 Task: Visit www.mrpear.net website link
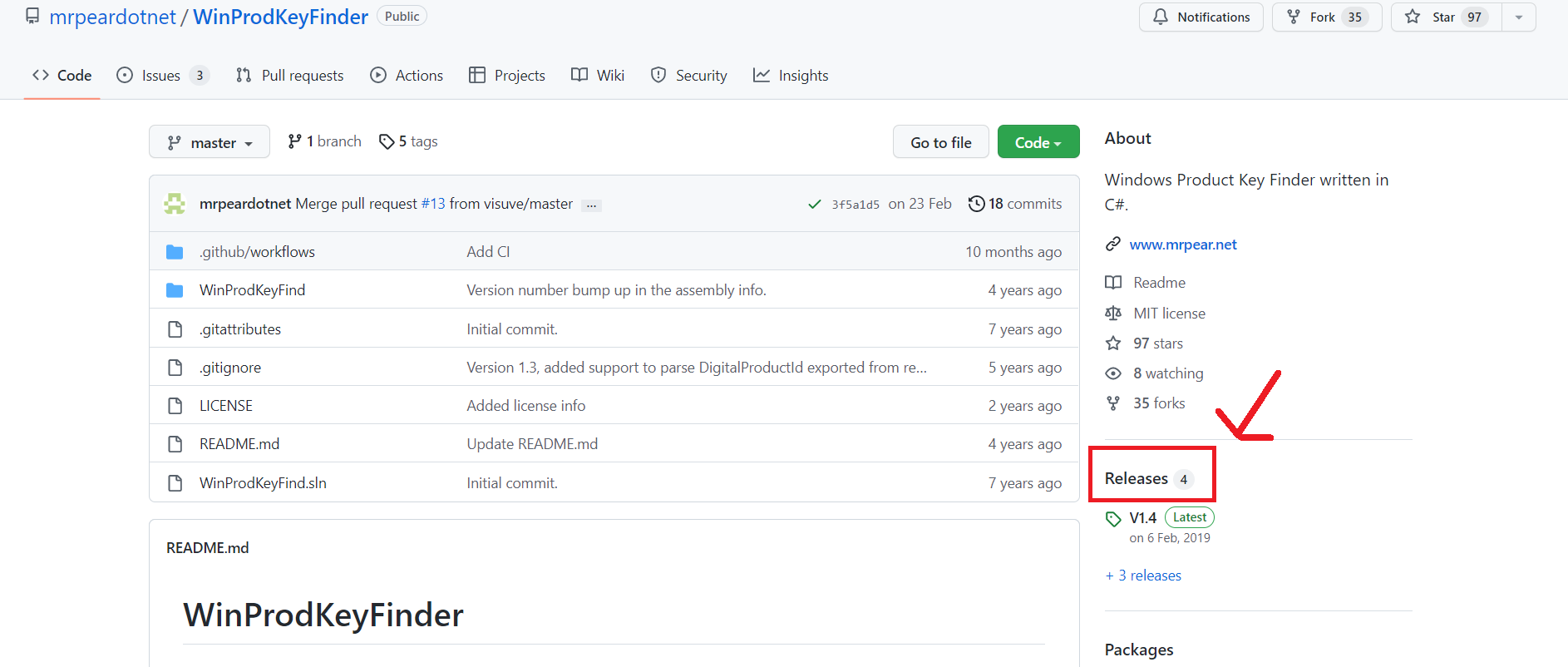[1183, 245]
